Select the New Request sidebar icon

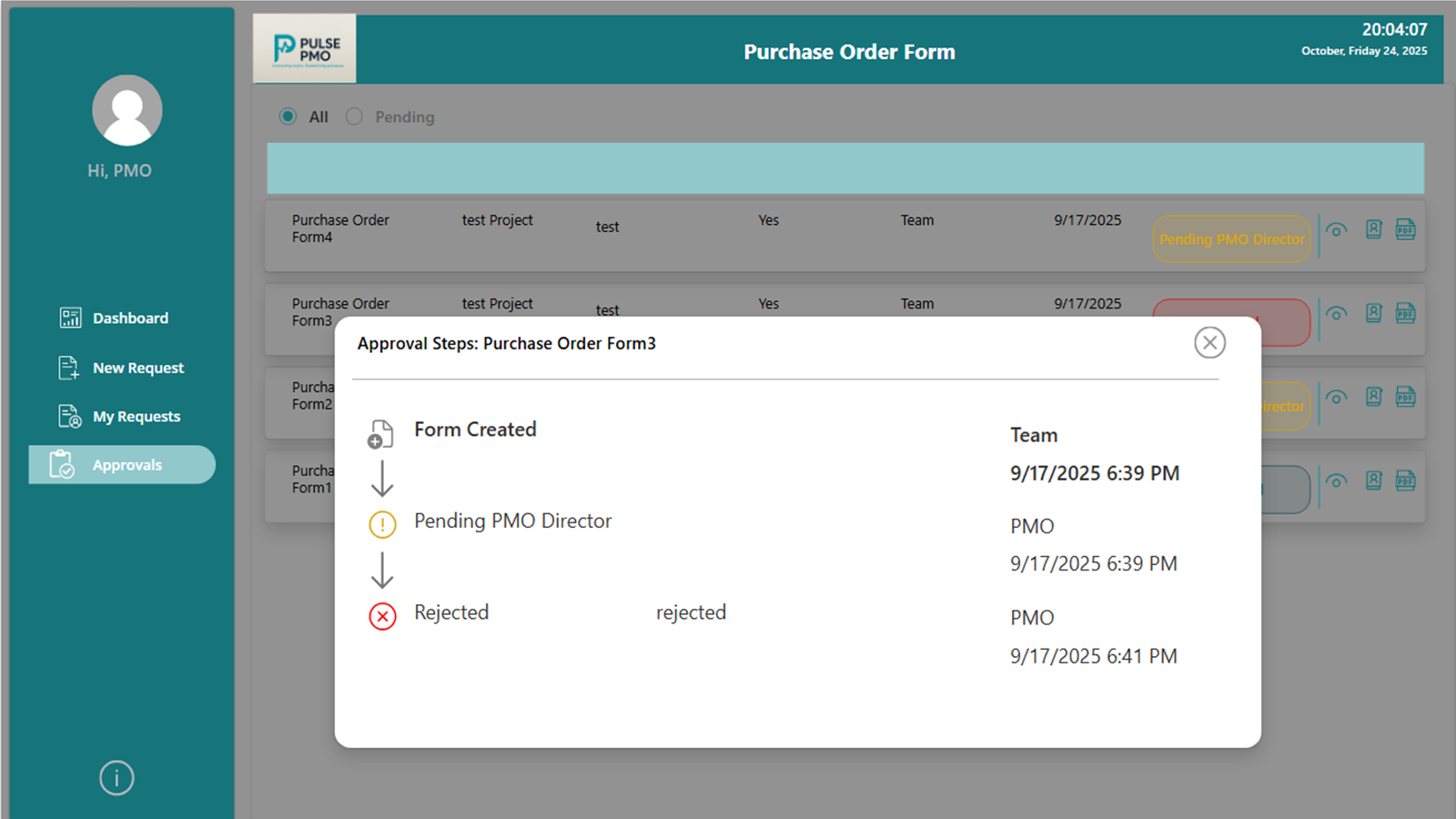(x=67, y=368)
